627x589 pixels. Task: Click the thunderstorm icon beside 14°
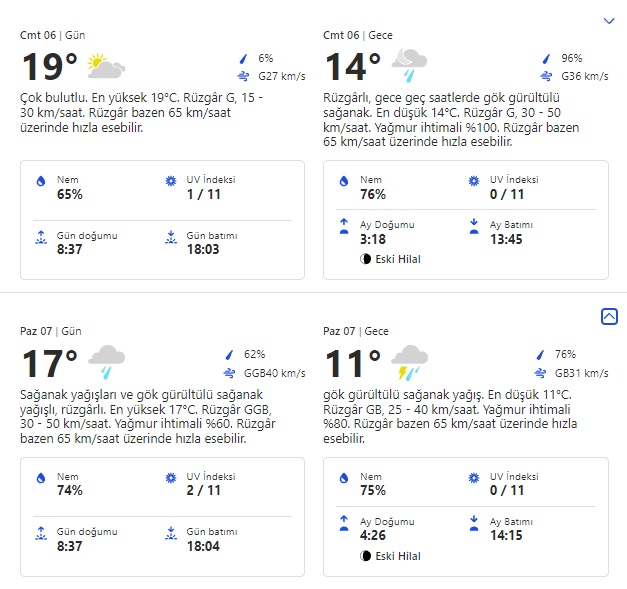click(x=408, y=66)
